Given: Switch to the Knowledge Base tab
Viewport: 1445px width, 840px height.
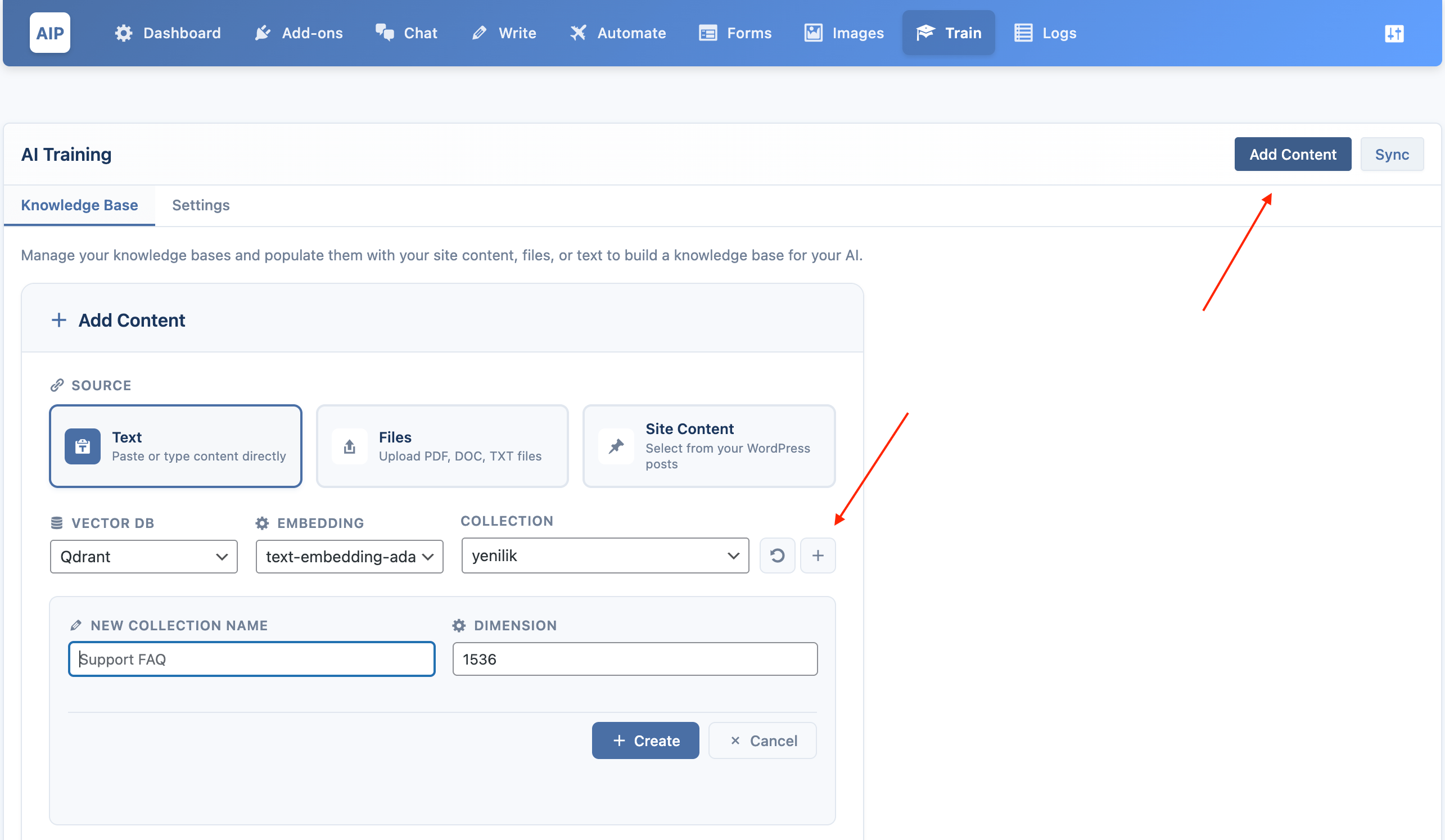Looking at the screenshot, I should [x=79, y=205].
